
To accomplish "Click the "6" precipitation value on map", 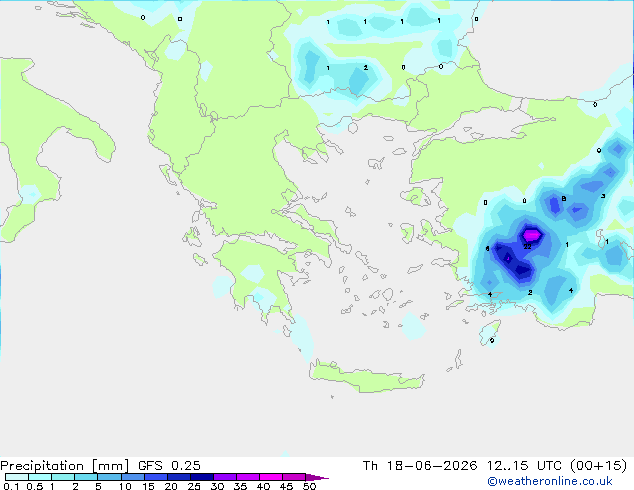I will pyautogui.click(x=487, y=249).
